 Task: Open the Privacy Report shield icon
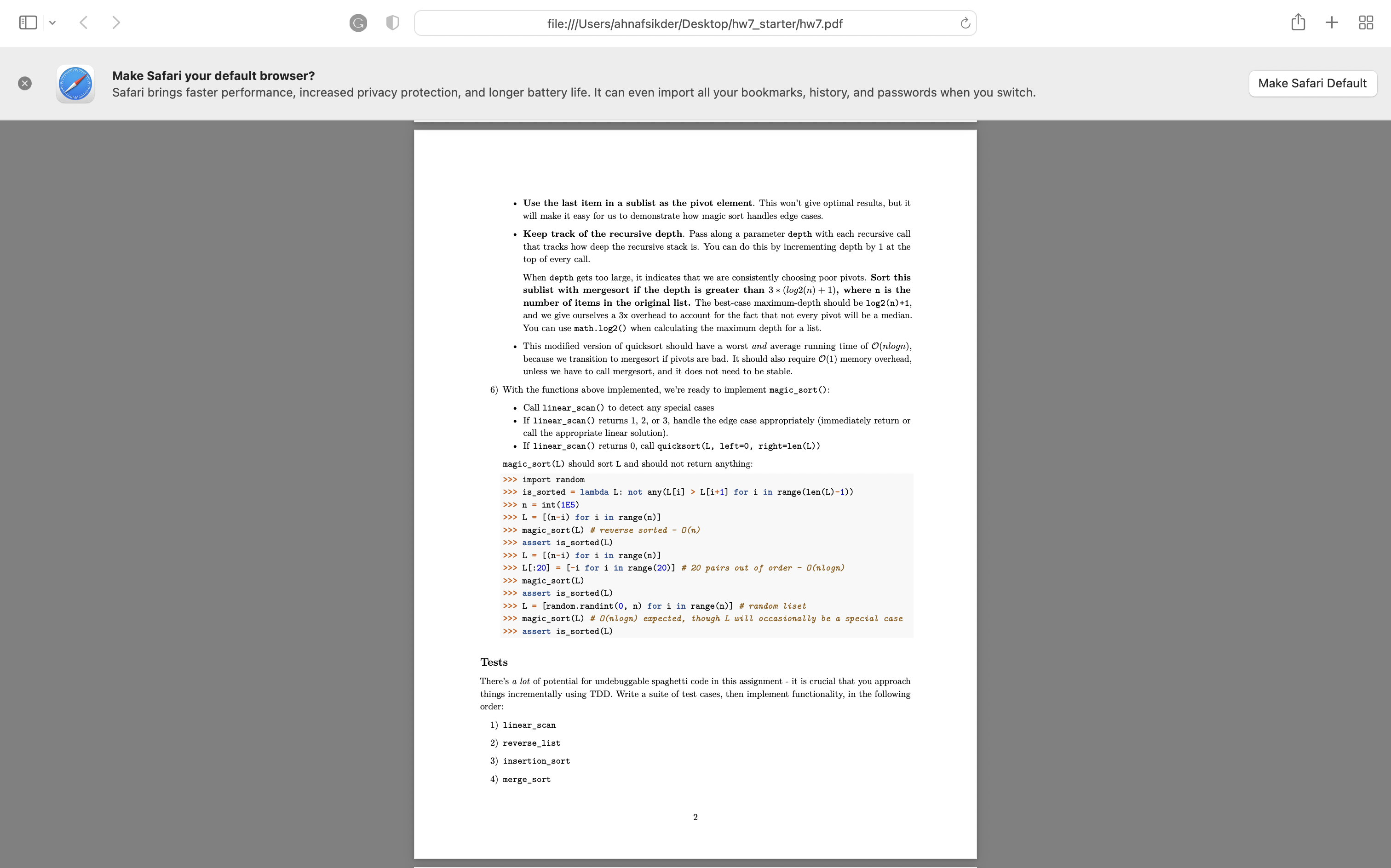pyautogui.click(x=392, y=23)
